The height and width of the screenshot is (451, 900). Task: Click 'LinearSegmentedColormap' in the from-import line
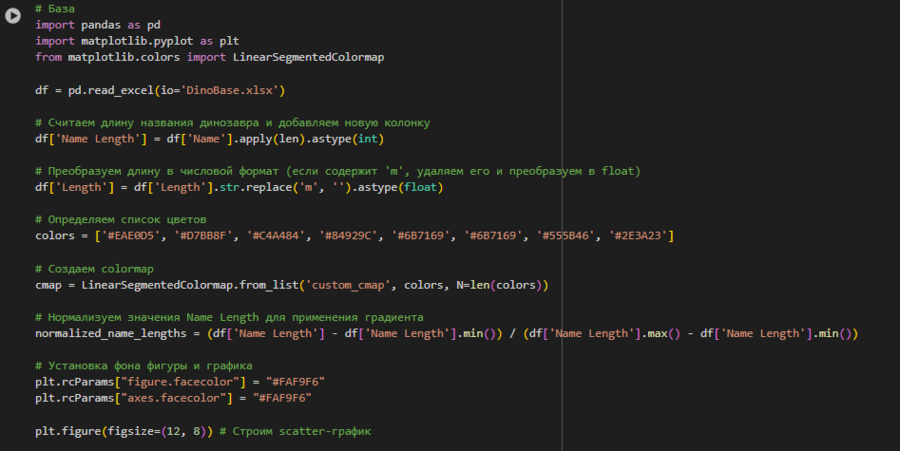[308, 57]
